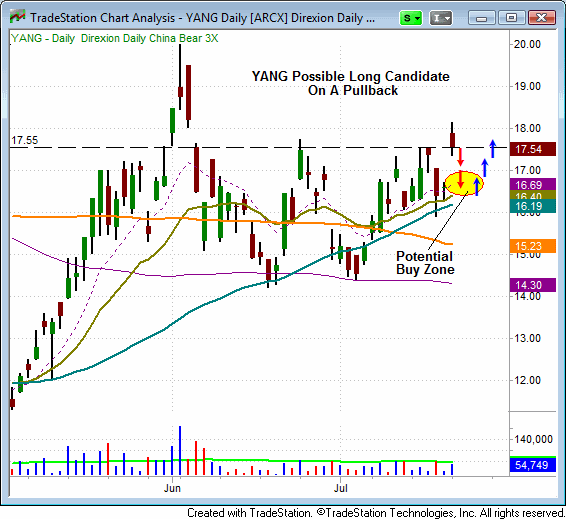Click the YANG - Daily symbol label
566x519 pixels.
[43, 38]
